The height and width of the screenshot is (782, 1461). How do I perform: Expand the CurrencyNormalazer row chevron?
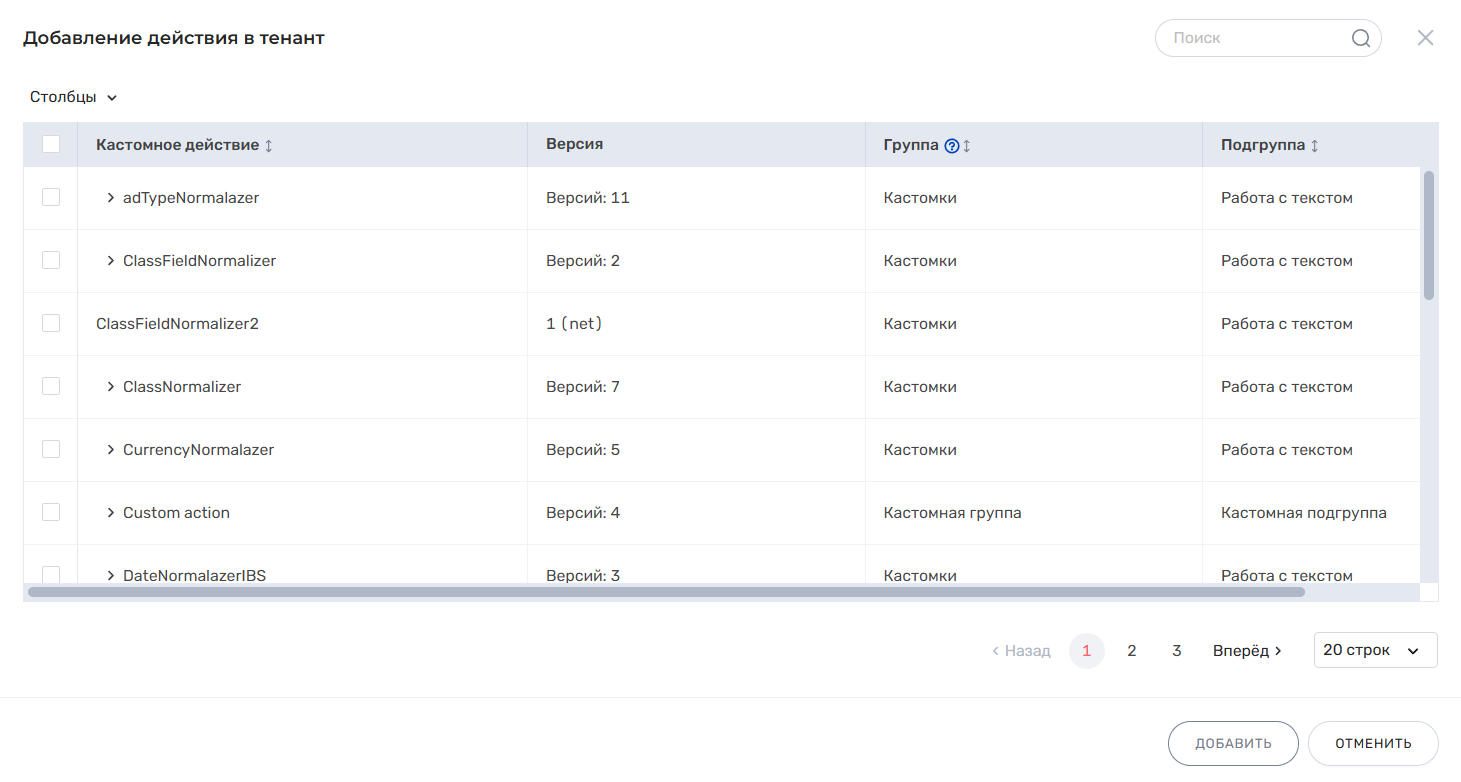[111, 450]
